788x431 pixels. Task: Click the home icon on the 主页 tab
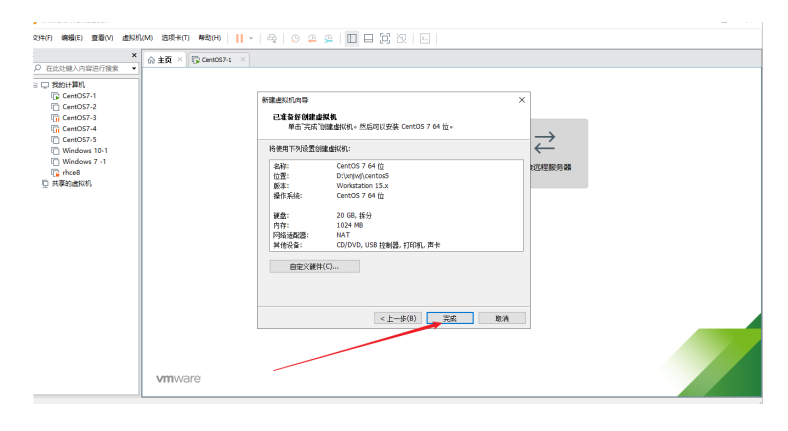(151, 60)
